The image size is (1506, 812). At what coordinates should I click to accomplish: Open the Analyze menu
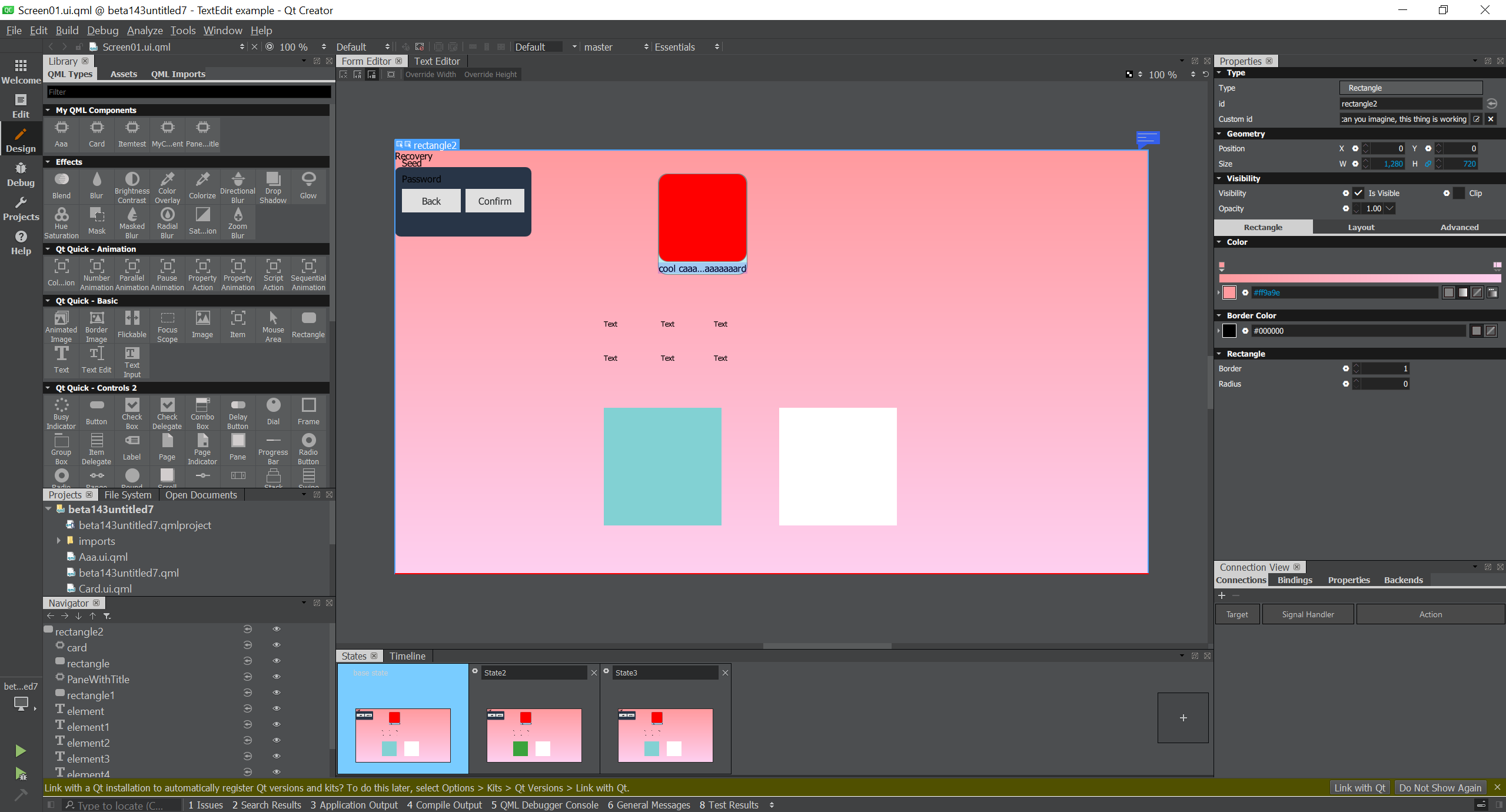145,30
